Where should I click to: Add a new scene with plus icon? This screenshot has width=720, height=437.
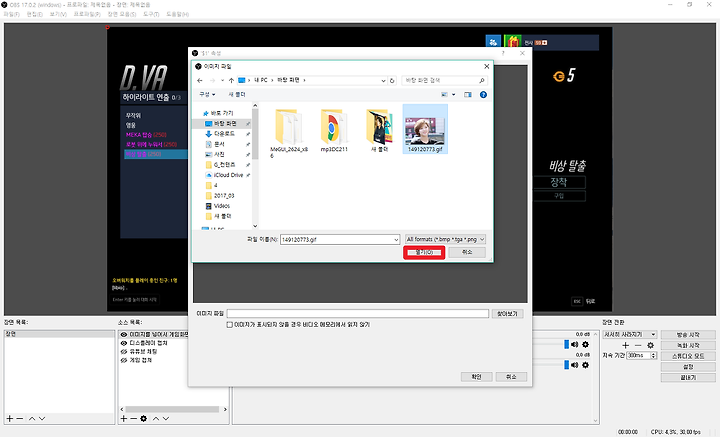tap(10, 418)
